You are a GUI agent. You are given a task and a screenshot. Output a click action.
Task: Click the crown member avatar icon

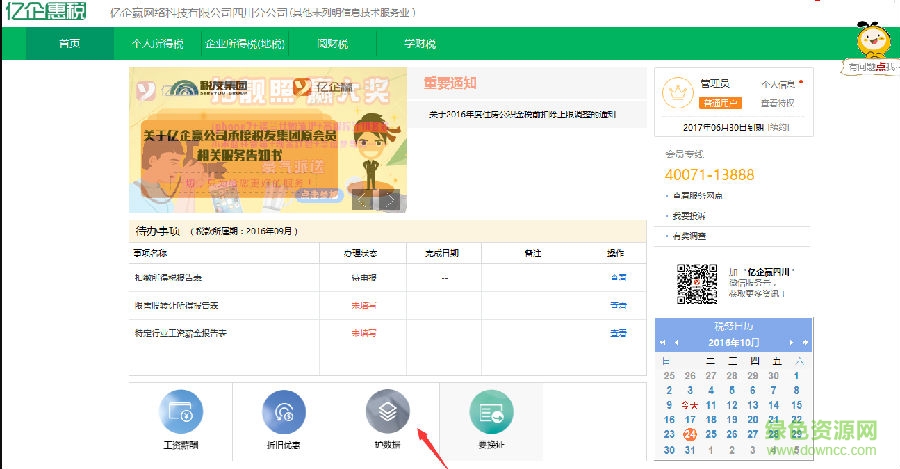(678, 93)
